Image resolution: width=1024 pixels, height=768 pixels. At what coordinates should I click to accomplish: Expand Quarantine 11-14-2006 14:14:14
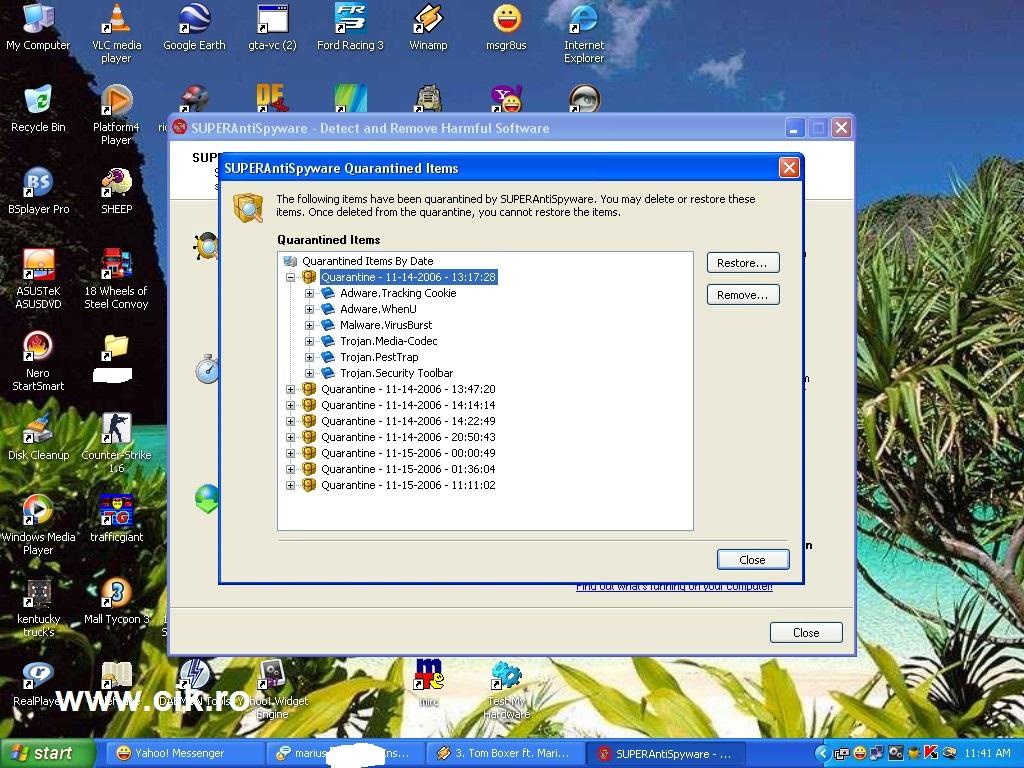291,406
